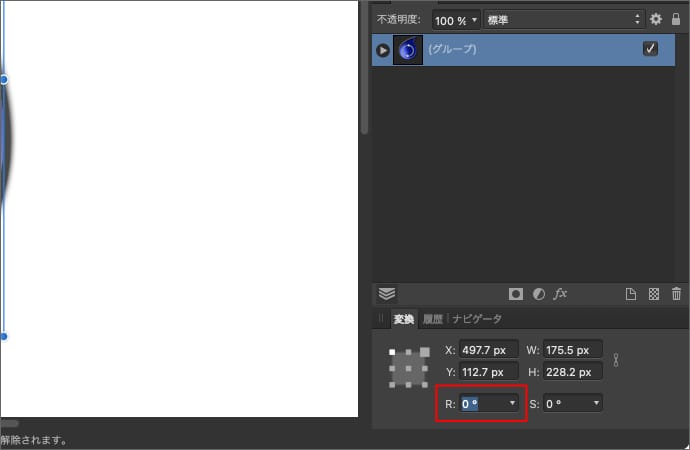The image size is (690, 450).
Task: Open the R rotation angle dropdown
Action: tap(513, 403)
